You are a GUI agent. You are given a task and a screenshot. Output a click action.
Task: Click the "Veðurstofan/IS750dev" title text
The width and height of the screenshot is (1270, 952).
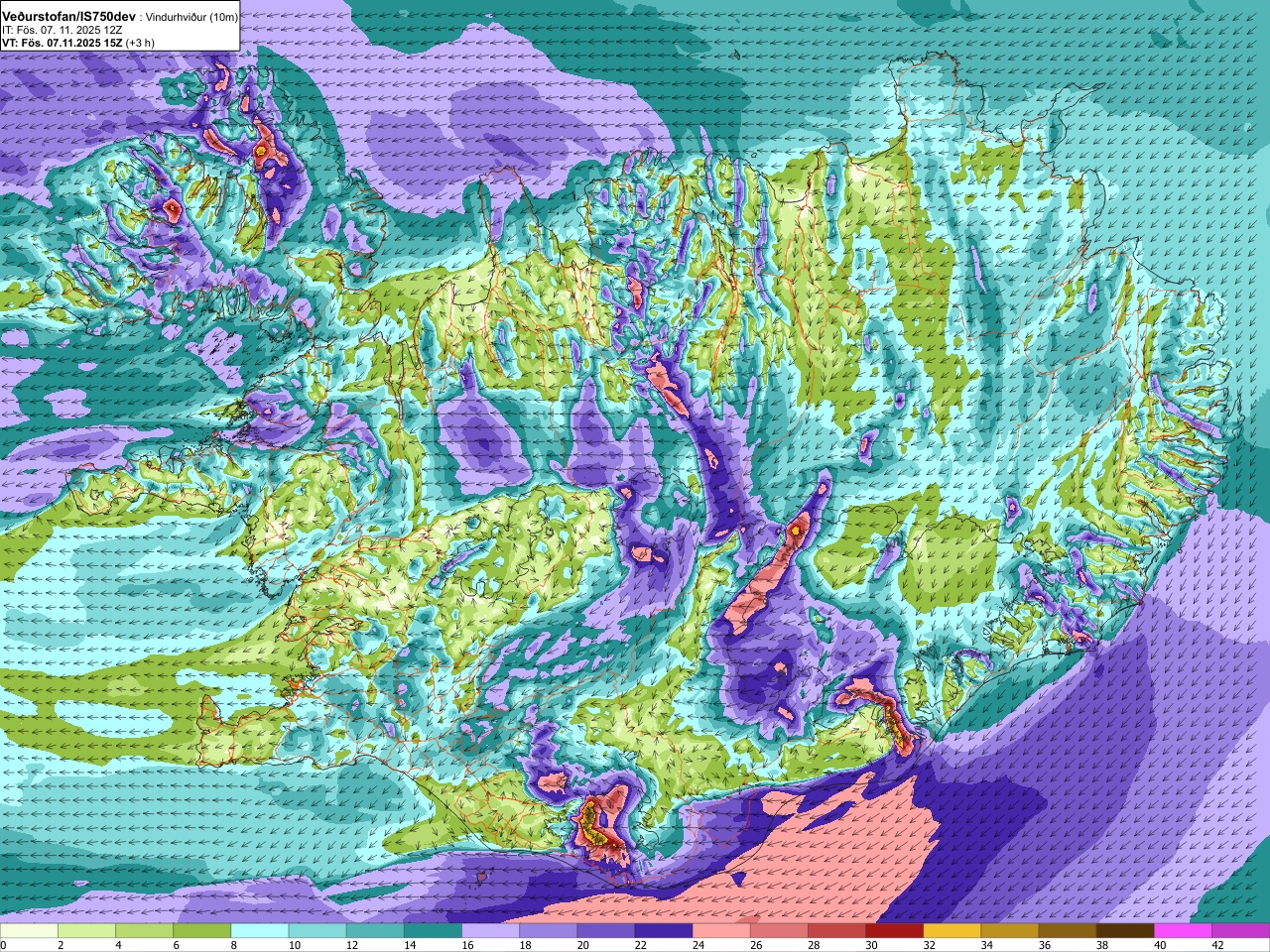tap(69, 18)
